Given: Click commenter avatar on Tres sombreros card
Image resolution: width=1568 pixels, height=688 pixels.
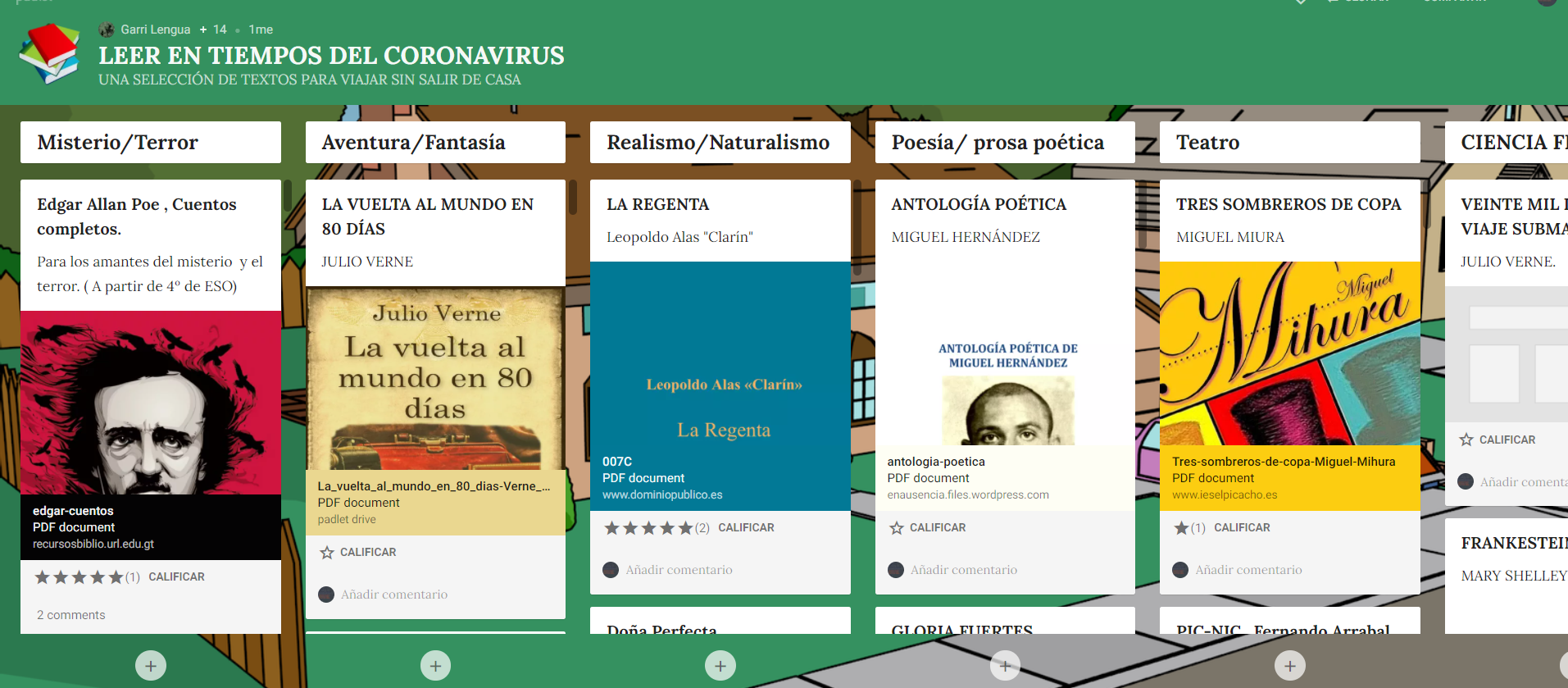Looking at the screenshot, I should tap(1180, 570).
